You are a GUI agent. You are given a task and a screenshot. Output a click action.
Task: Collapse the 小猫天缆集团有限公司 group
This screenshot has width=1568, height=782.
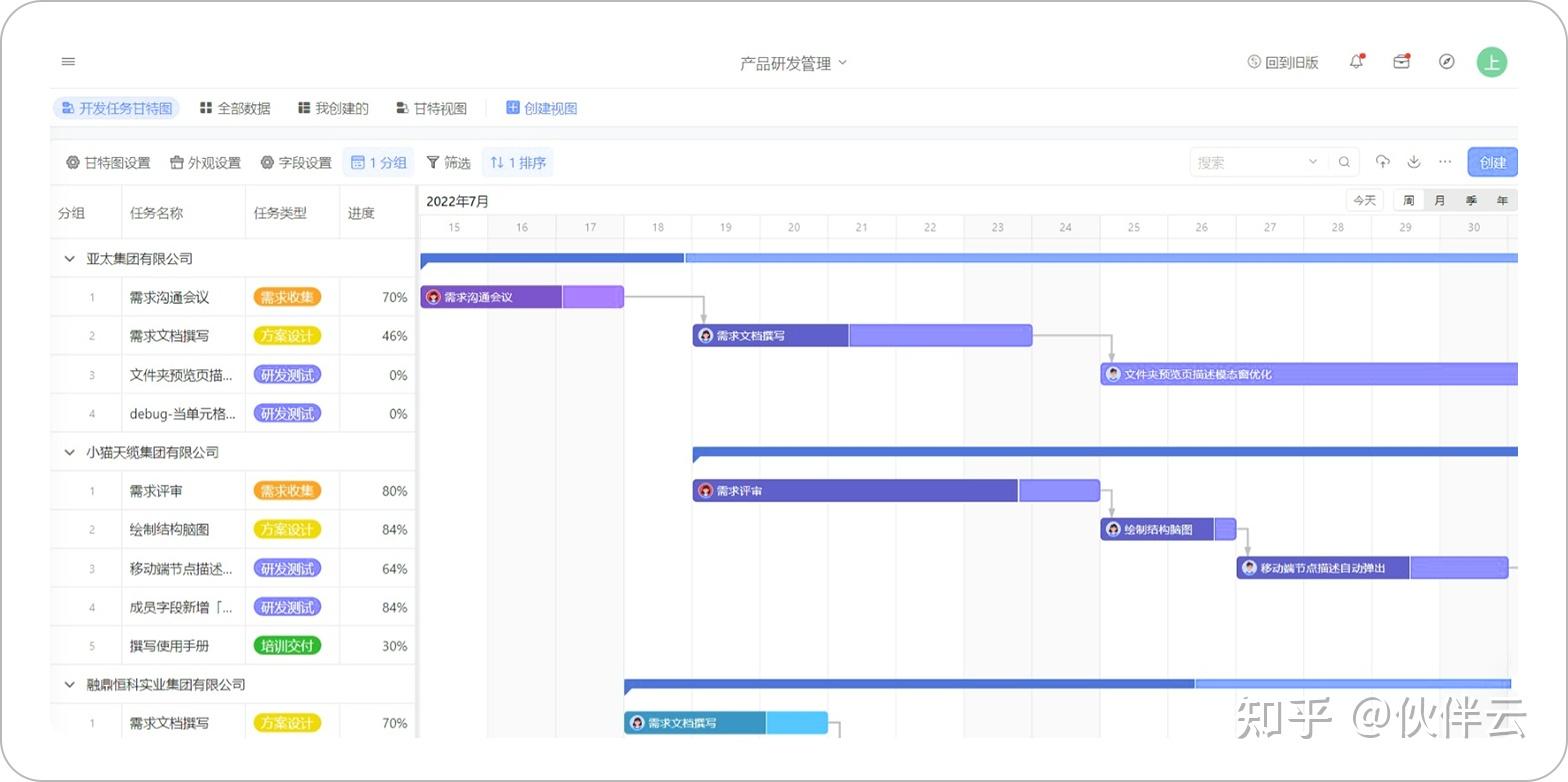[x=69, y=452]
